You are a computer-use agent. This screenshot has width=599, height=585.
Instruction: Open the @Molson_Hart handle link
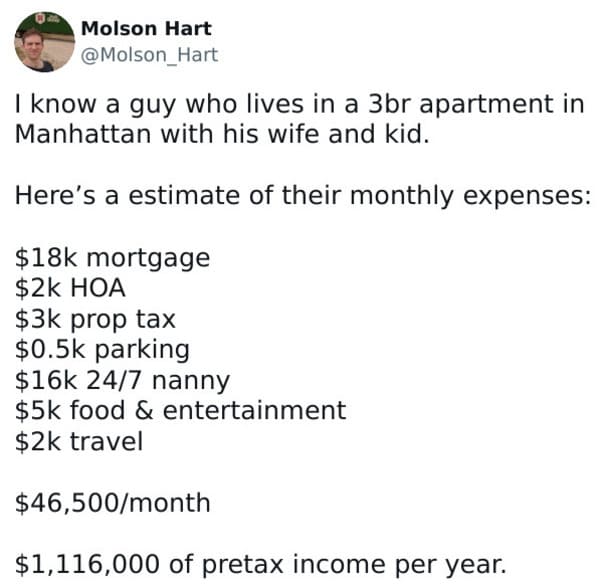point(149,55)
